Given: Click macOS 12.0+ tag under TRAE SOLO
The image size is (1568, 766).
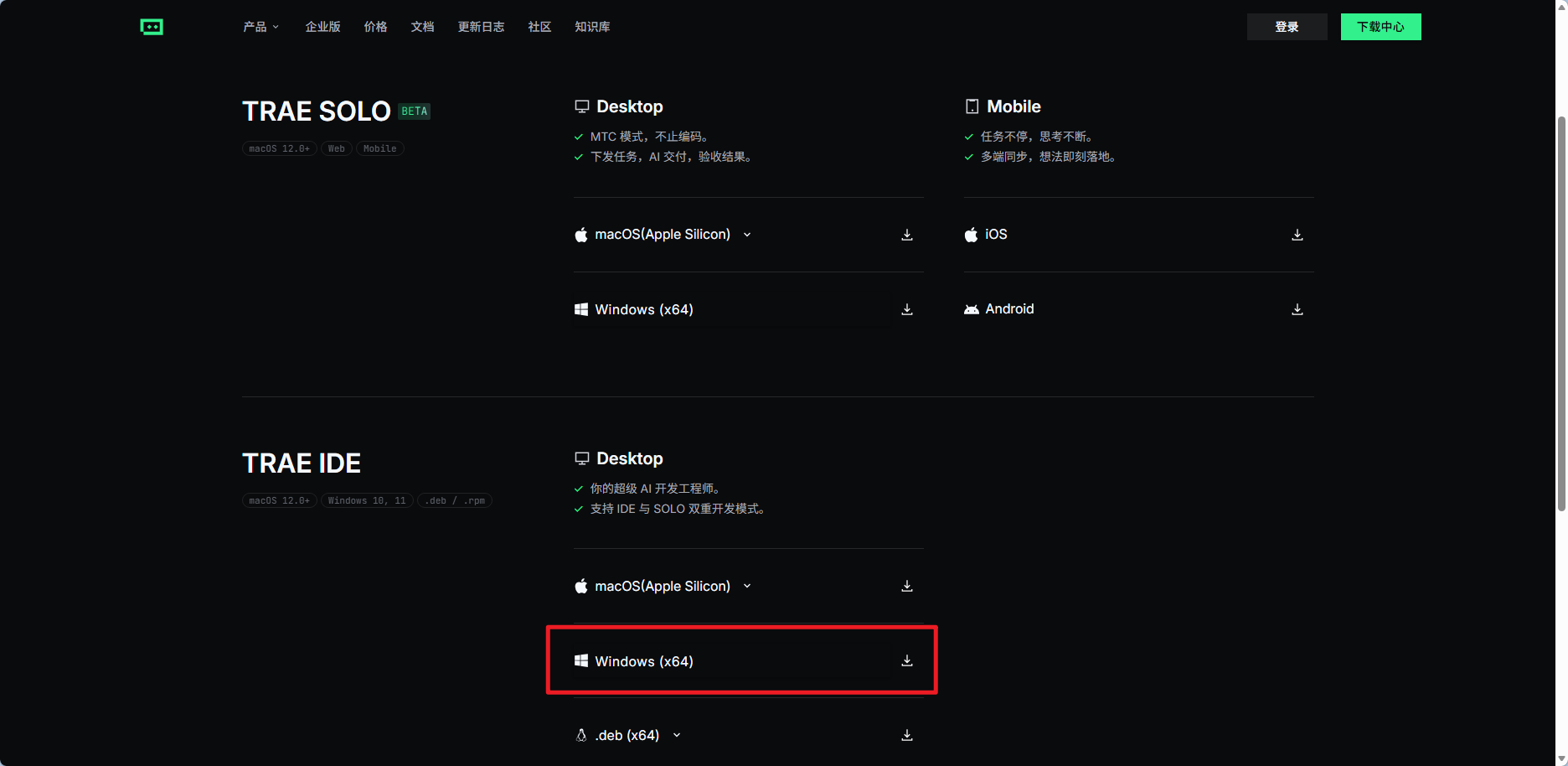Looking at the screenshot, I should pyautogui.click(x=279, y=148).
